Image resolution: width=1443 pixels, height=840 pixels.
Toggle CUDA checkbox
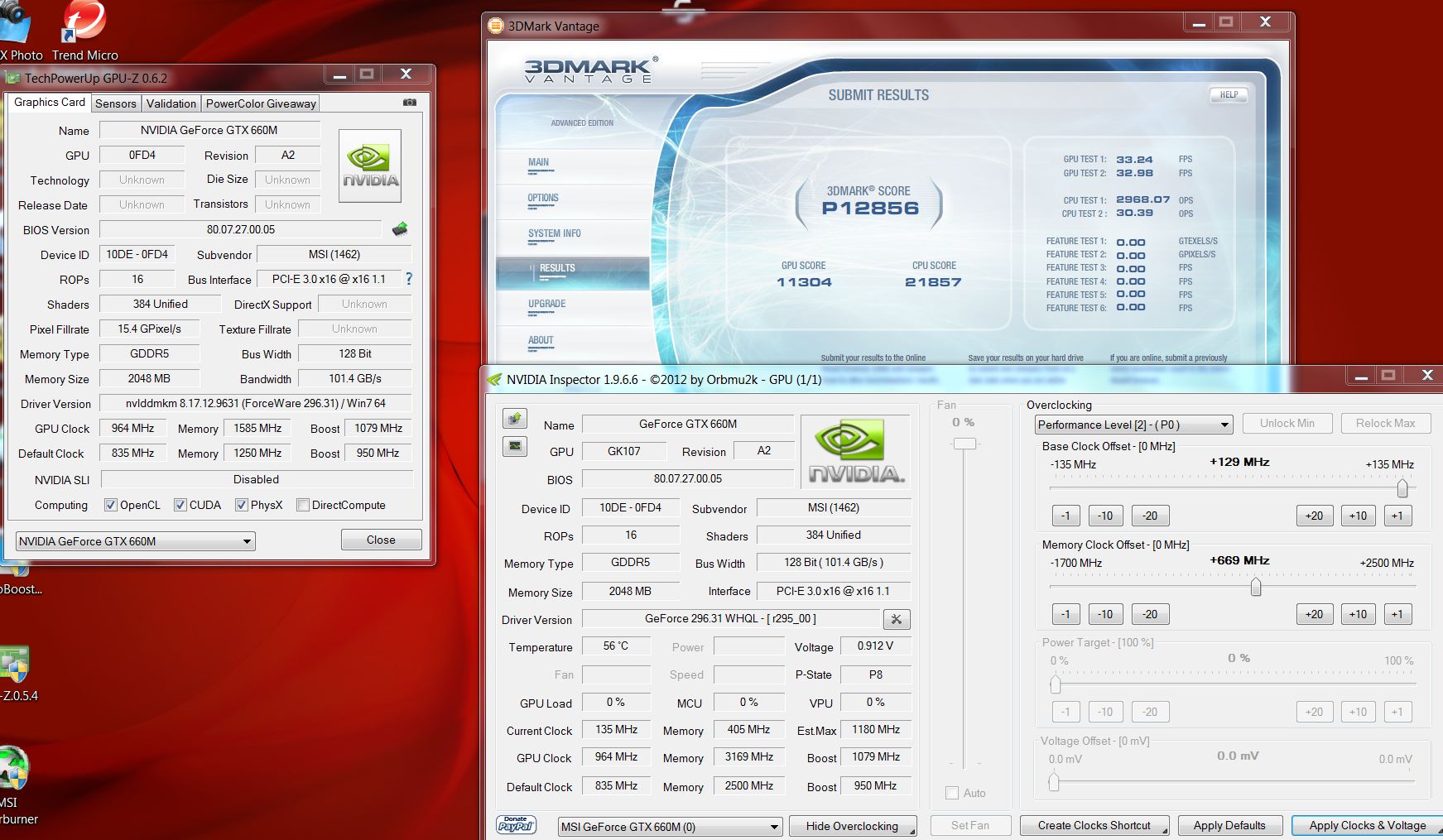(x=180, y=505)
